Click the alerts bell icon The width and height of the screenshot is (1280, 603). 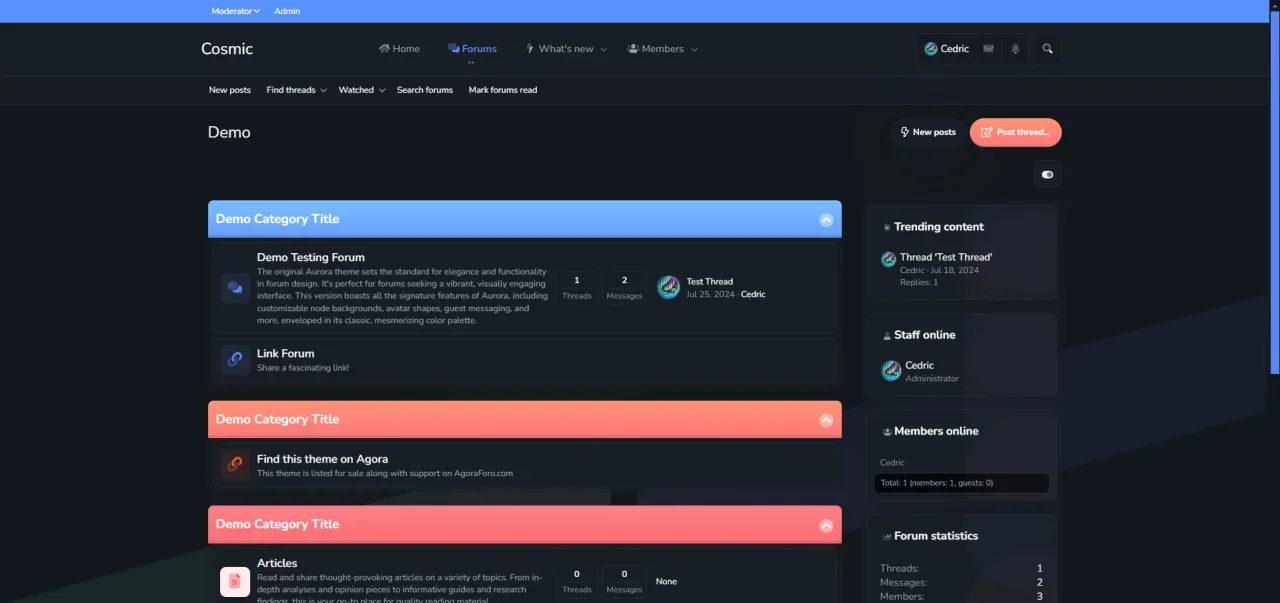(1015, 49)
